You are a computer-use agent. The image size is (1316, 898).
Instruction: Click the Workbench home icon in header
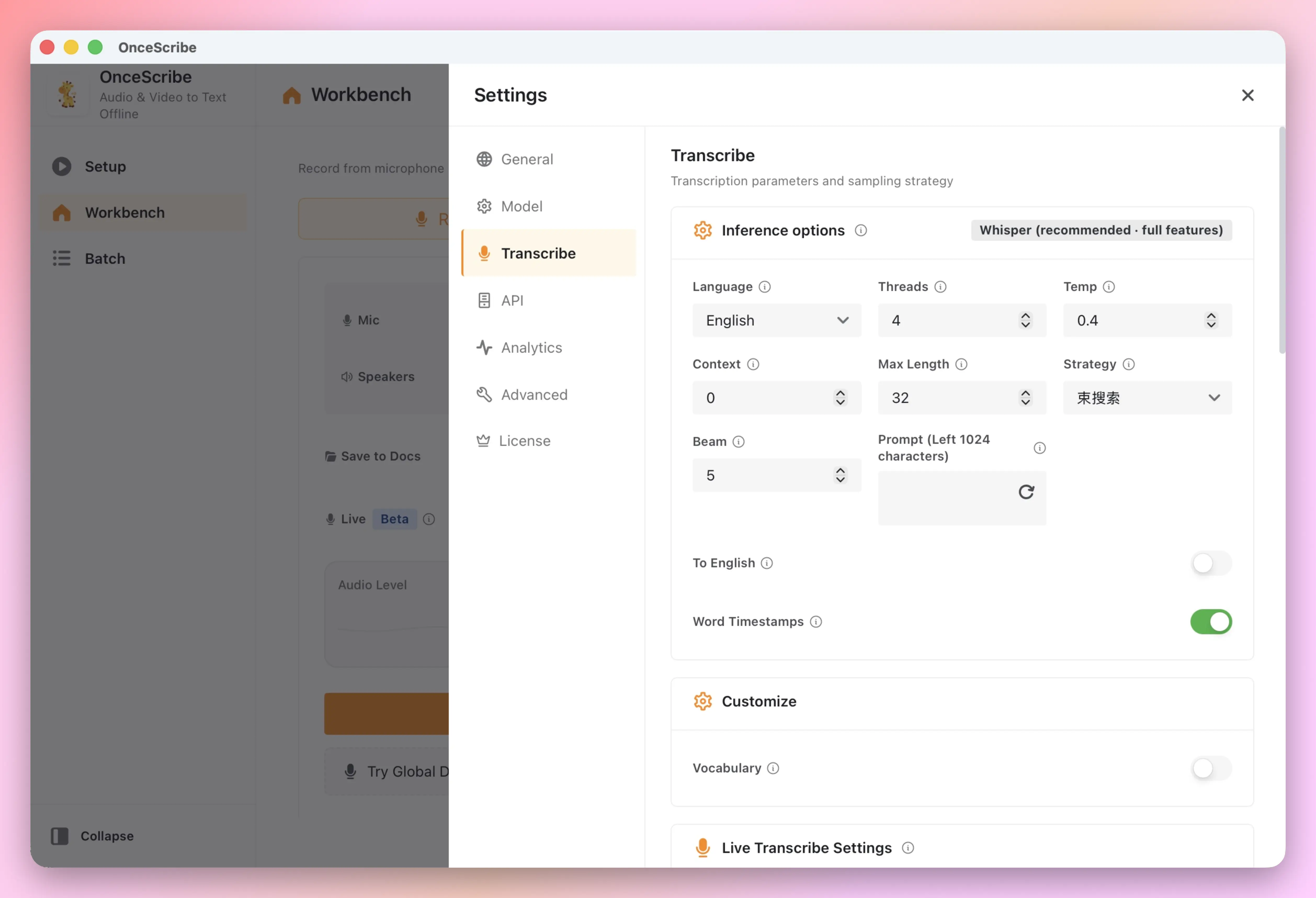click(x=291, y=95)
